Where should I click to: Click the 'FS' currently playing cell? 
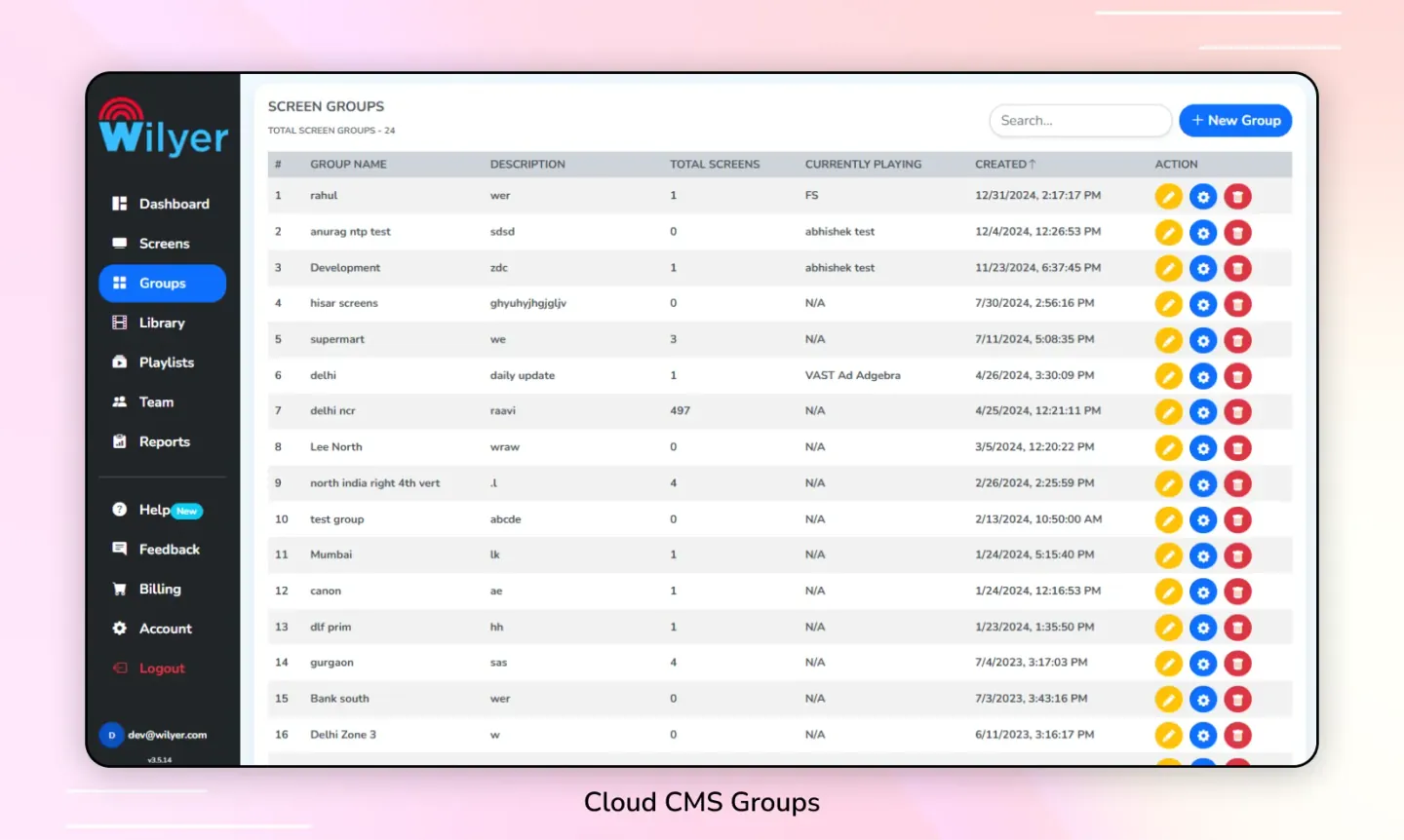coord(811,196)
